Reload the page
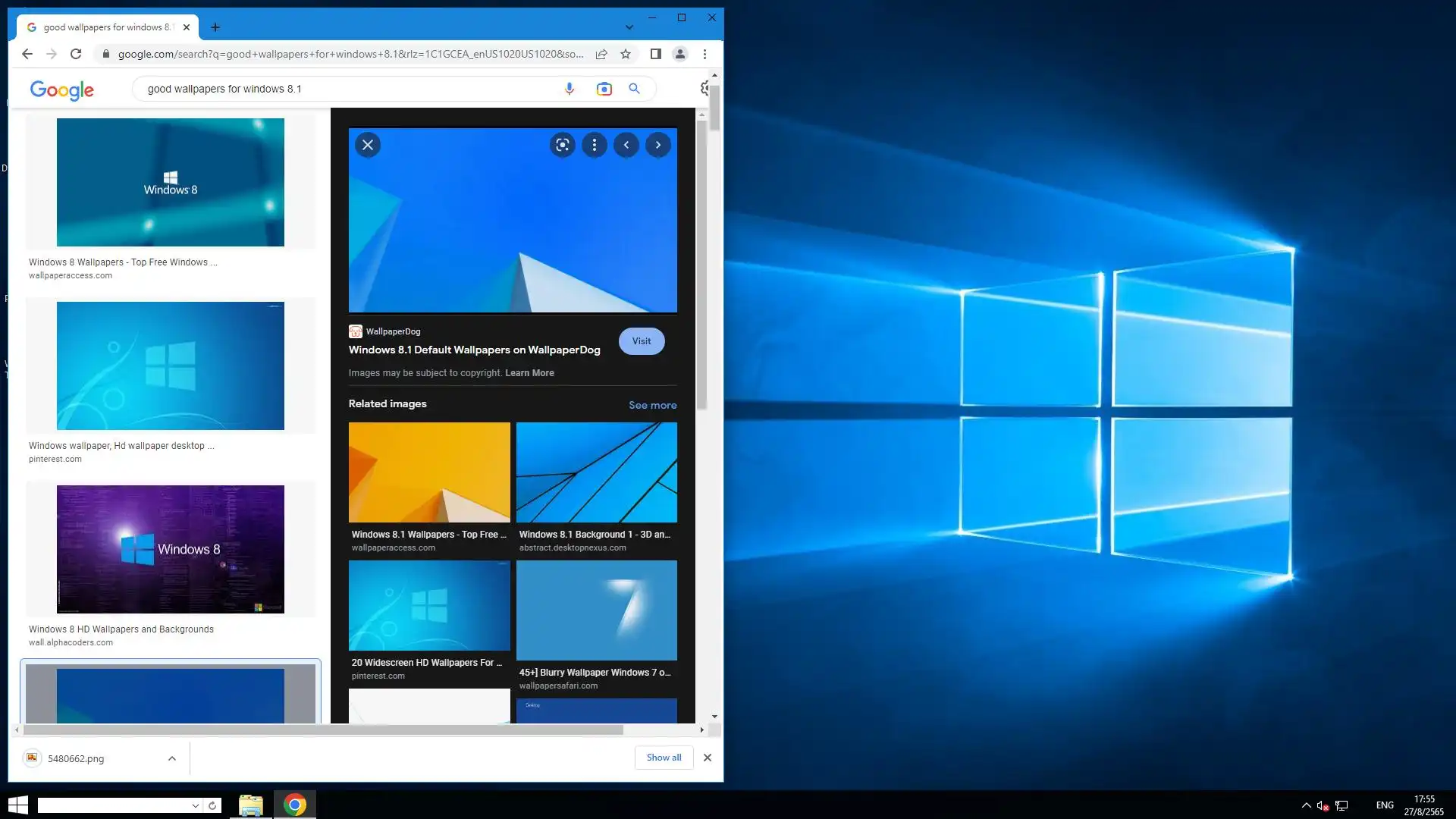Viewport: 1456px width, 819px height. [x=76, y=54]
